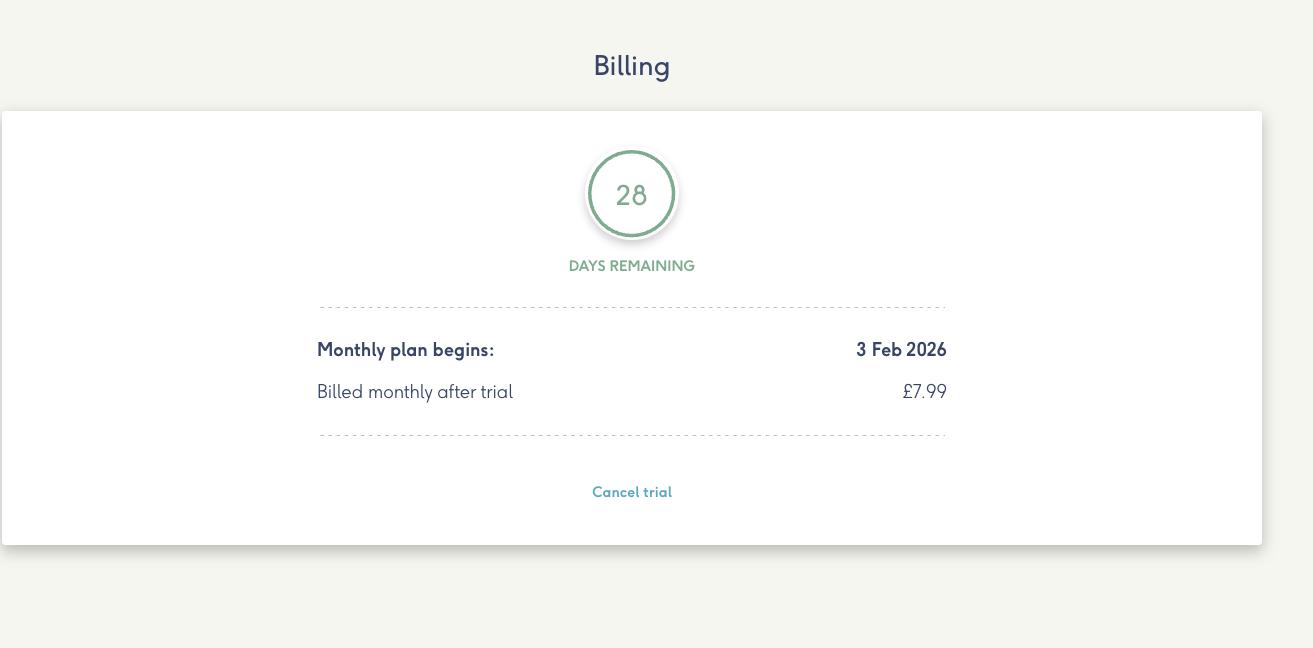Click the number 28 inside the circle
The image size is (1313, 648).
(631, 196)
